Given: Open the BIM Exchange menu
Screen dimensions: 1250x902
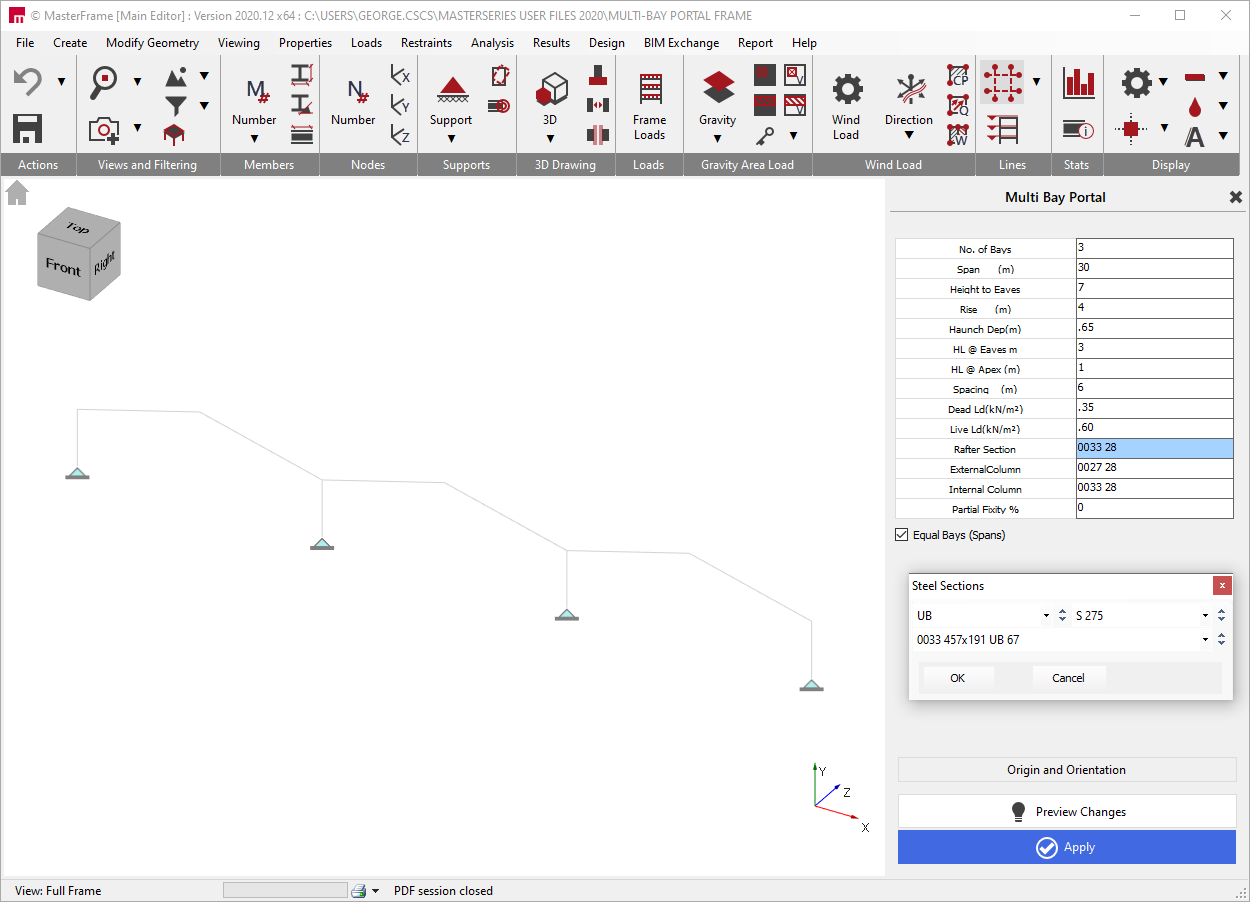Looking at the screenshot, I should pyautogui.click(x=681, y=43).
